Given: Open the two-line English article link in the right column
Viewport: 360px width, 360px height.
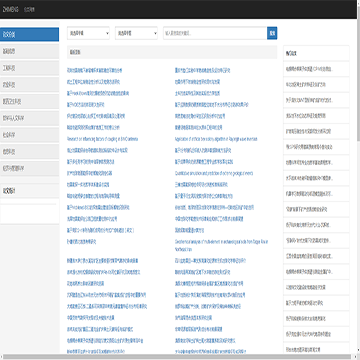Looking at the screenshot, I should pos(221,245).
